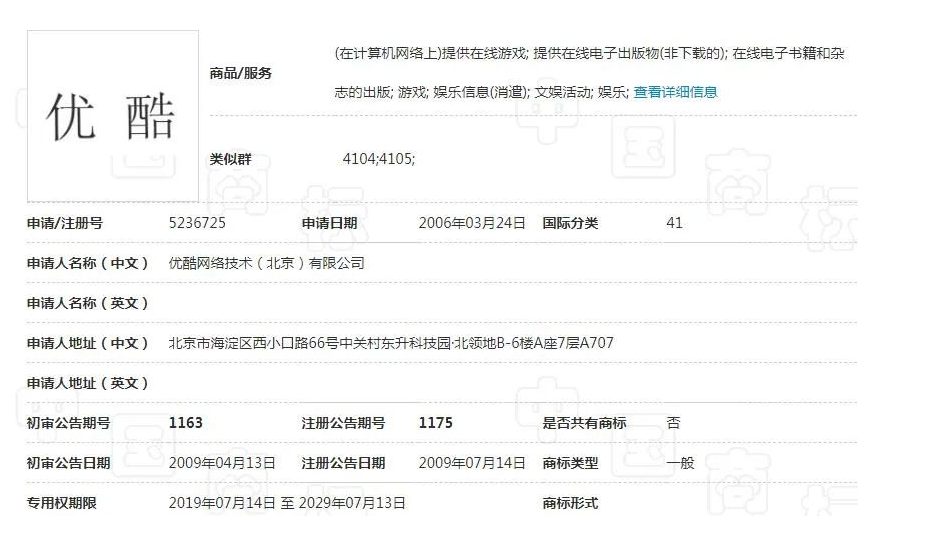Image resolution: width=934 pixels, height=537 pixels.
Task: Click the application date 2006年03月24日
Action: tap(472, 223)
